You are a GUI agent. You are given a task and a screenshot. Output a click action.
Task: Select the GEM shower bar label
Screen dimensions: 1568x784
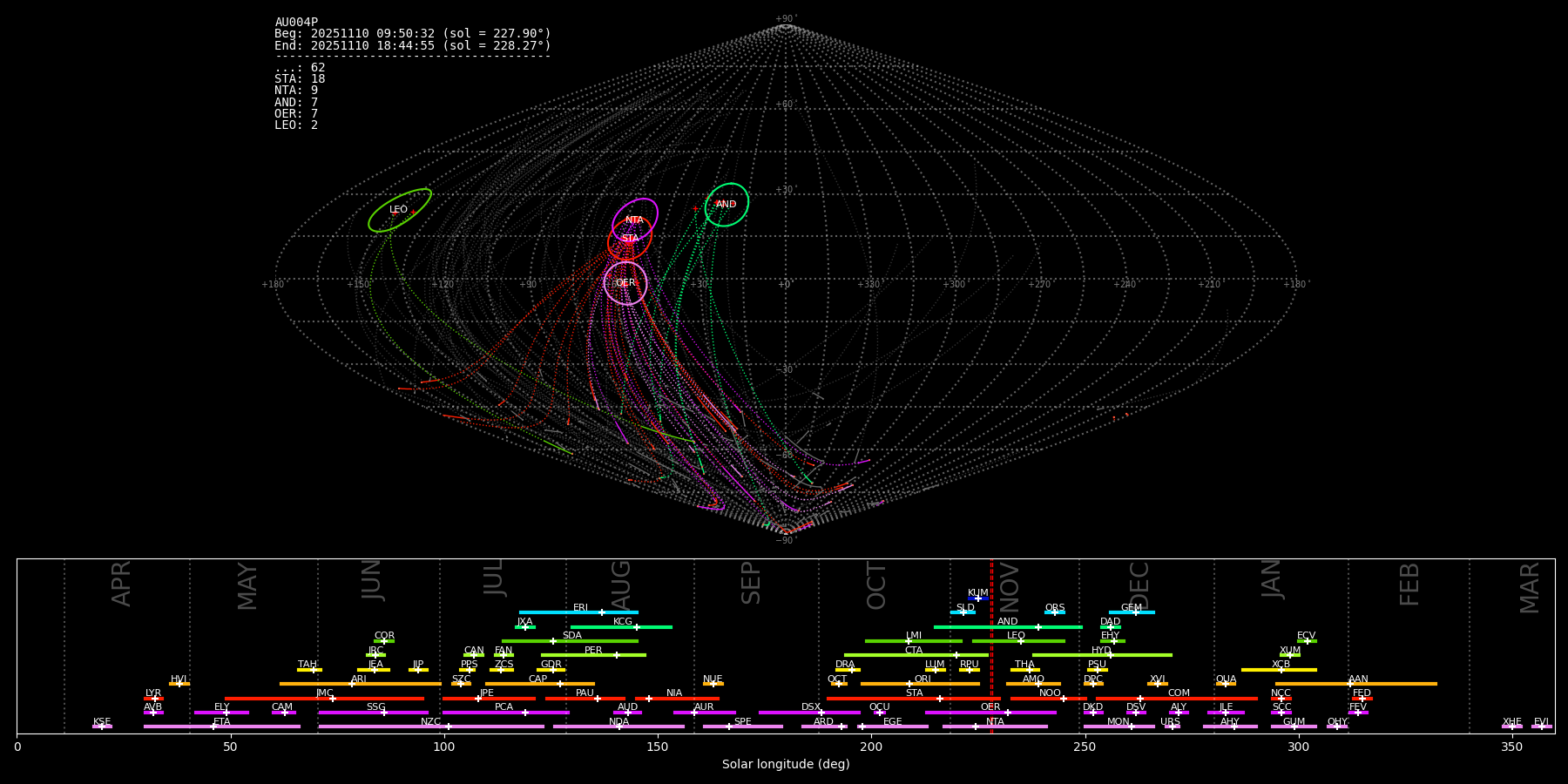tap(1131, 608)
